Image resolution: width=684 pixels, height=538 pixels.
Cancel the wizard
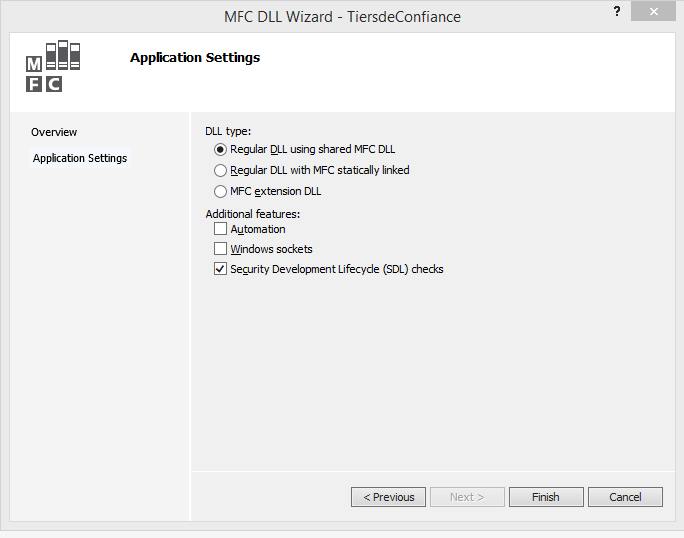pyautogui.click(x=625, y=497)
